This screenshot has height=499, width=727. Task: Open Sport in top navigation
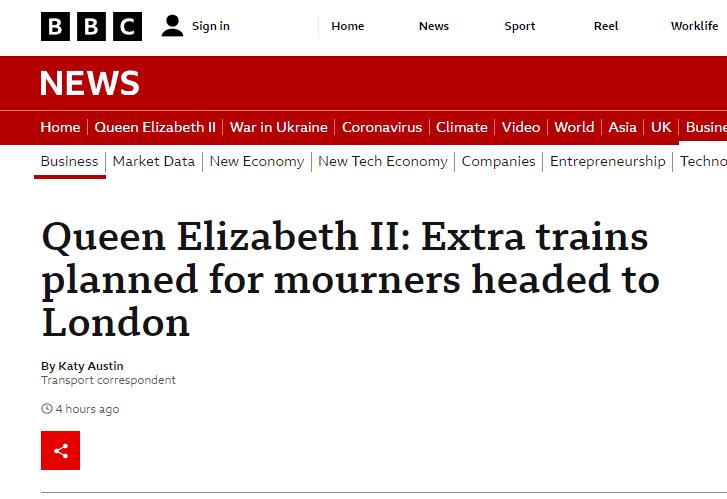tap(520, 26)
